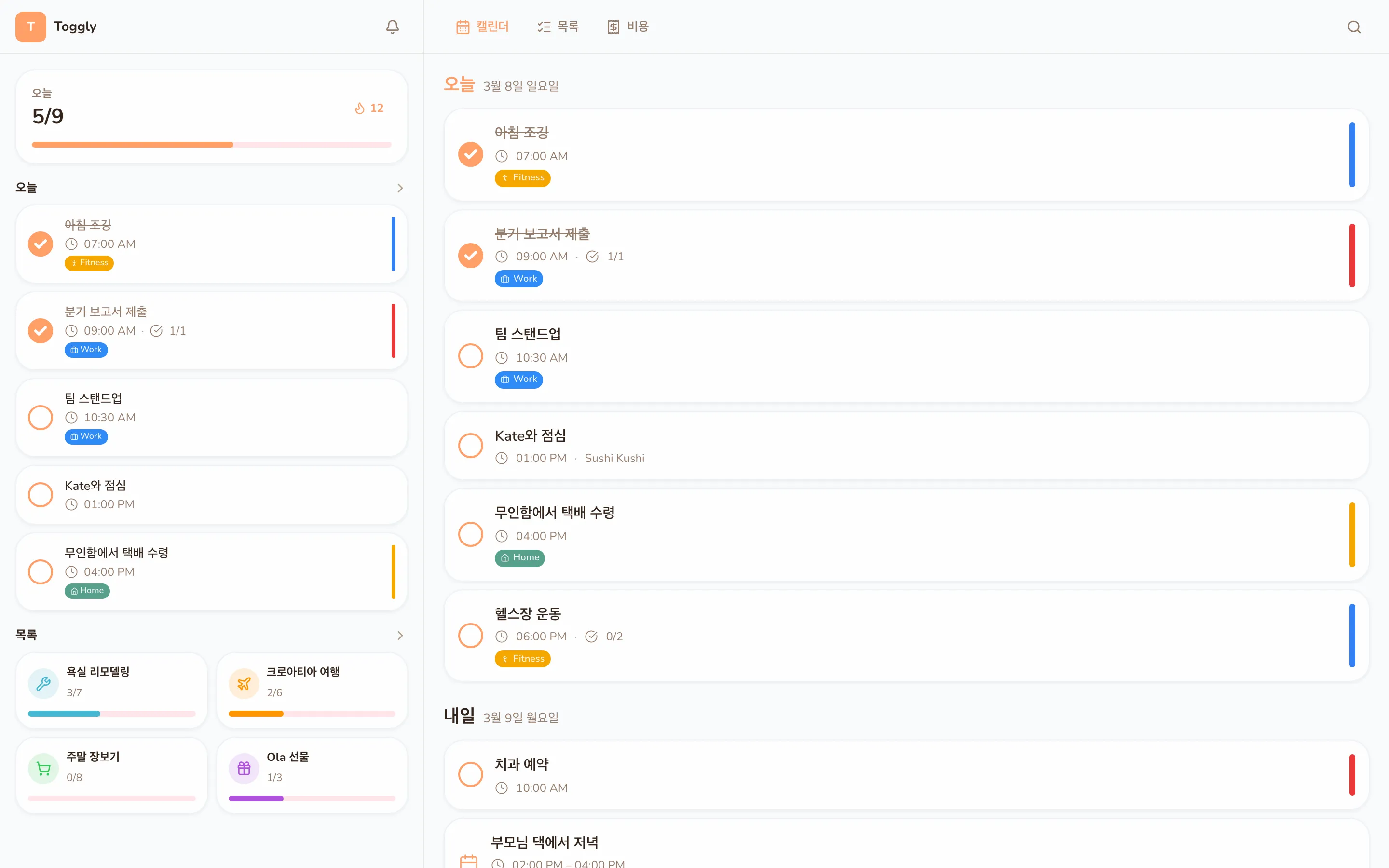Open the 욕실 리모델링 wrench icon

pyautogui.click(x=43, y=683)
